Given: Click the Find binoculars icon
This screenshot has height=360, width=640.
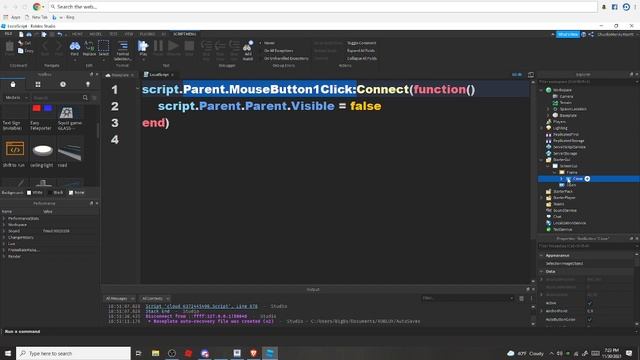Looking at the screenshot, I should point(75,46).
